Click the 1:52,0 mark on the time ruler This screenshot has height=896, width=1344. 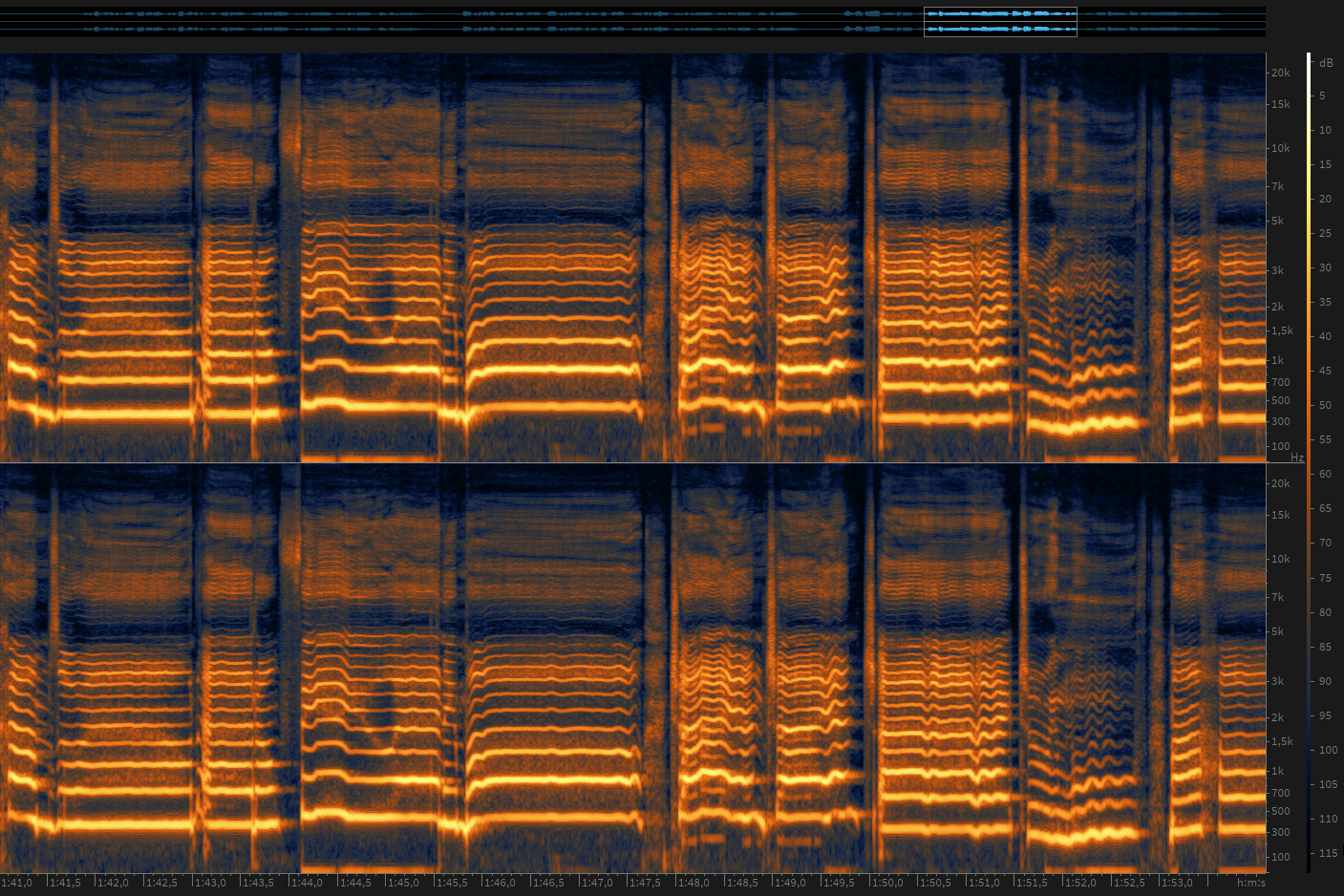pyautogui.click(x=1080, y=883)
